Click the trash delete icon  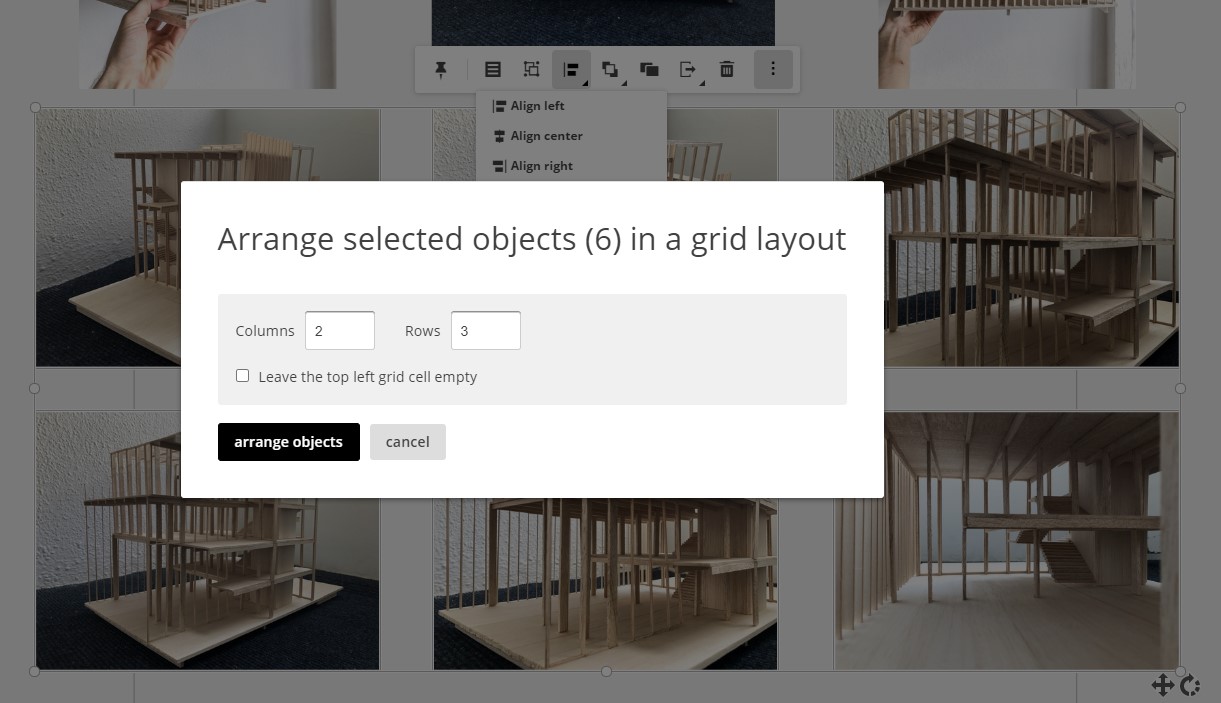tap(727, 69)
